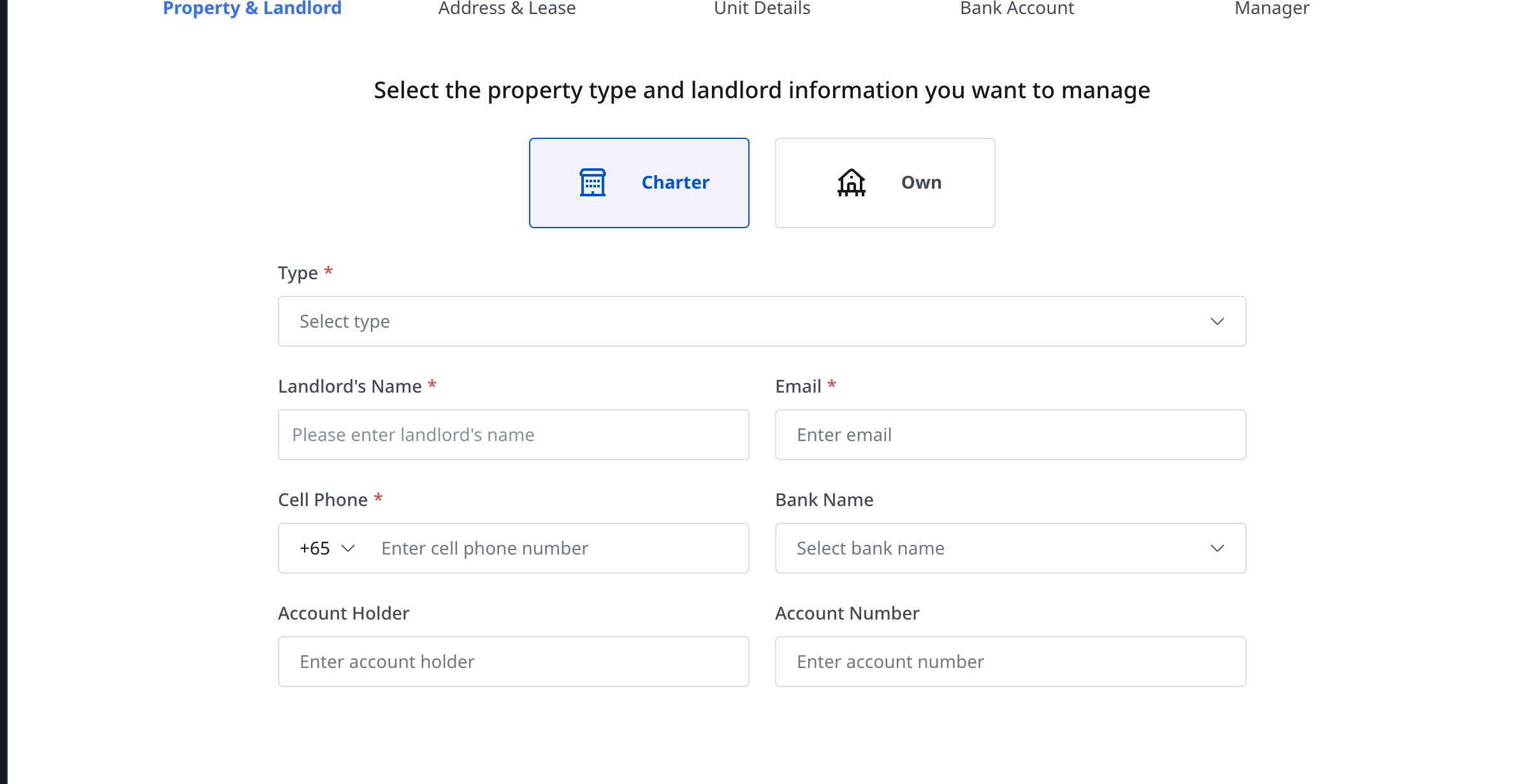Switch to Unit Details step
Image resolution: width=1517 pixels, height=784 pixels.
pyautogui.click(x=762, y=8)
